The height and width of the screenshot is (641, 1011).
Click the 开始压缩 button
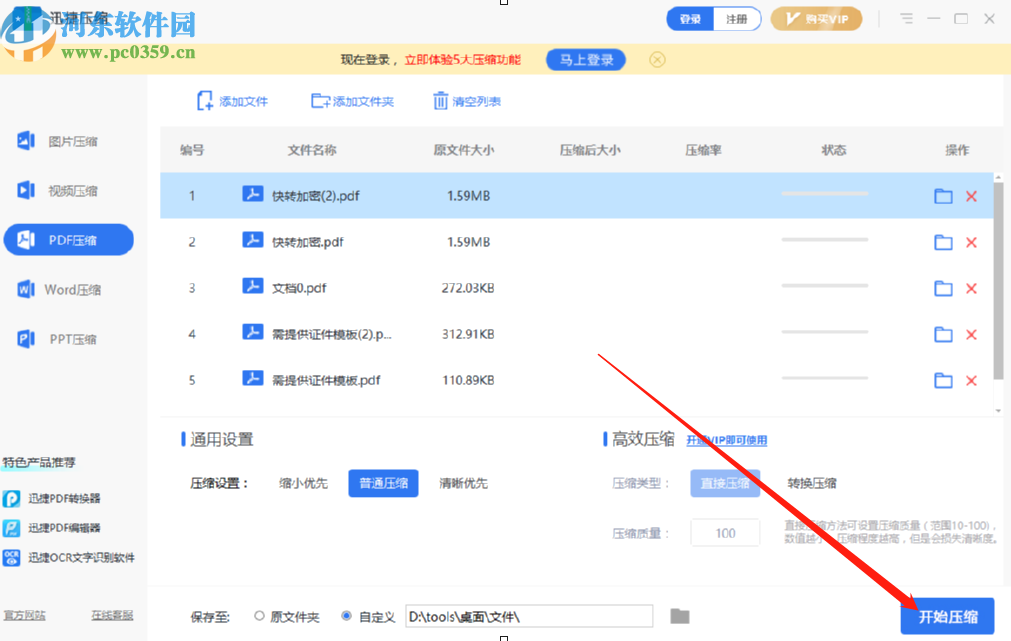(x=946, y=617)
